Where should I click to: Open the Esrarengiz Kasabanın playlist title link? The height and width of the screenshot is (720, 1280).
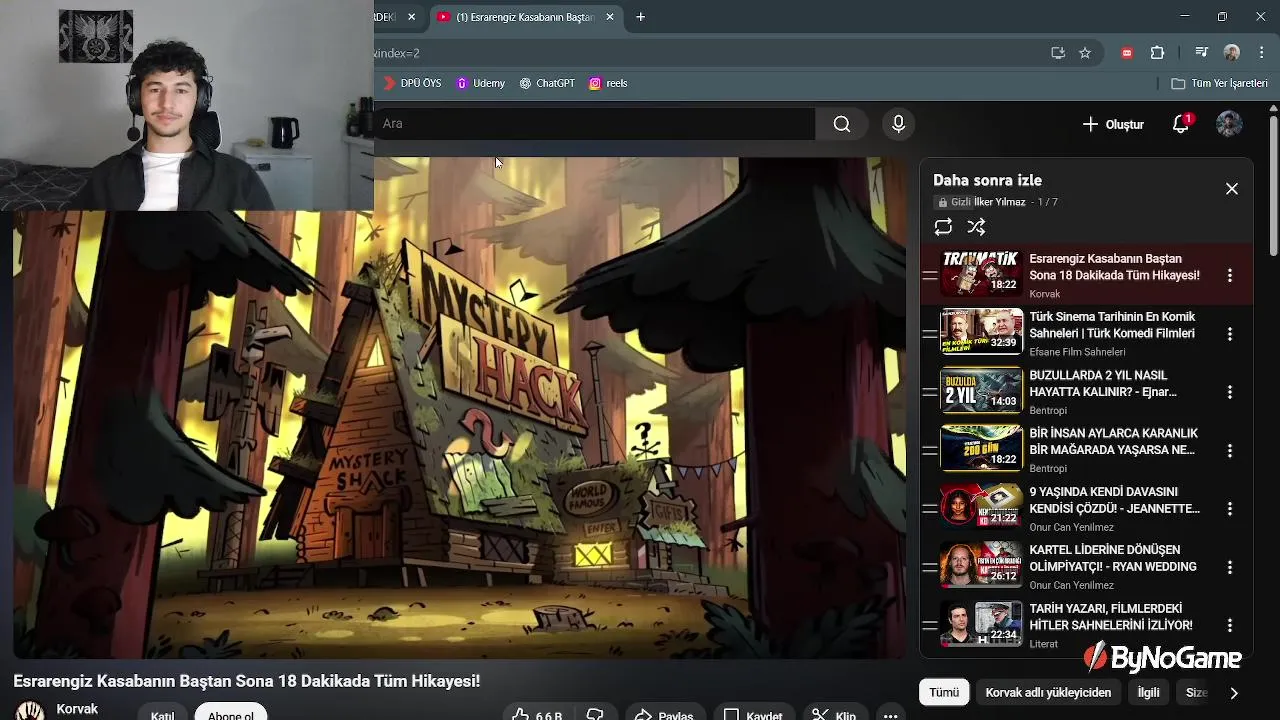1114,267
